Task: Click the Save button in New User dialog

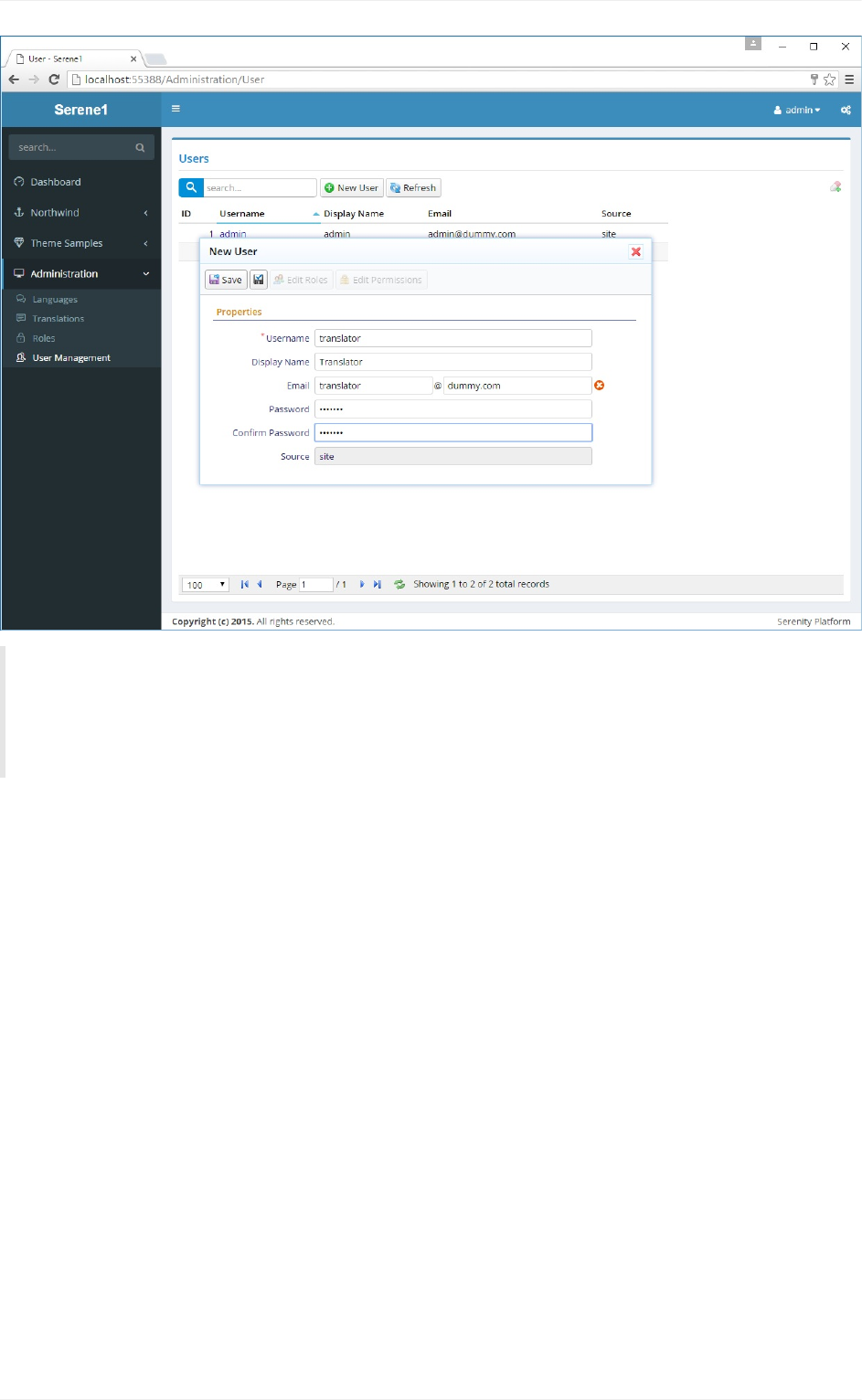Action: click(226, 280)
